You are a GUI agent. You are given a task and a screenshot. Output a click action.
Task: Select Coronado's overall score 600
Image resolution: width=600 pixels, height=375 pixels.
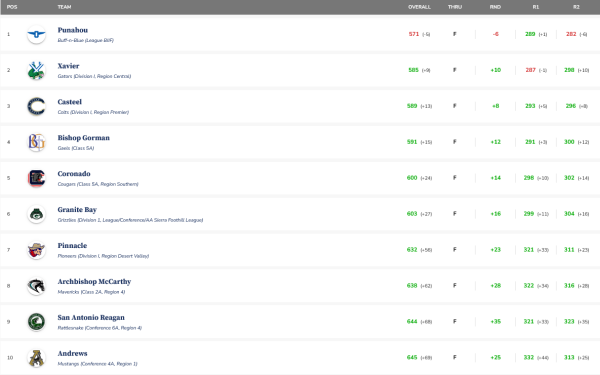412,178
